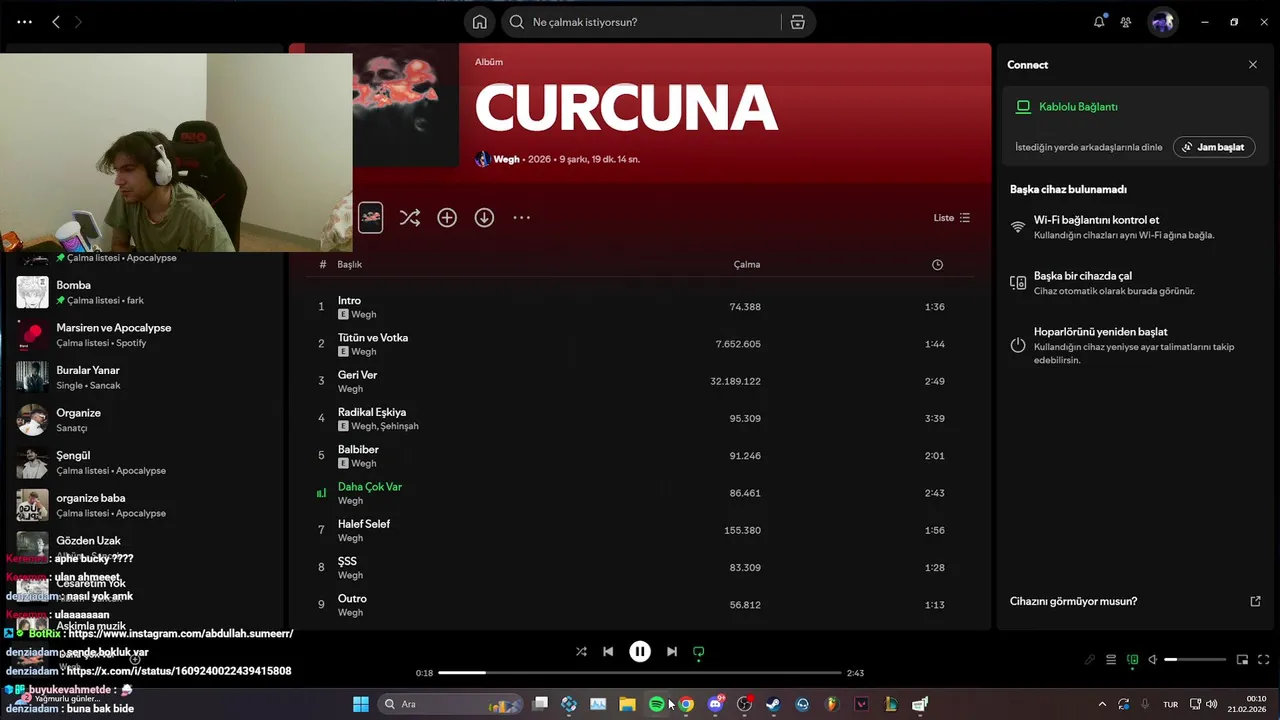Go forward with the right arrow
This screenshot has width=1280, height=720.
[78, 22]
